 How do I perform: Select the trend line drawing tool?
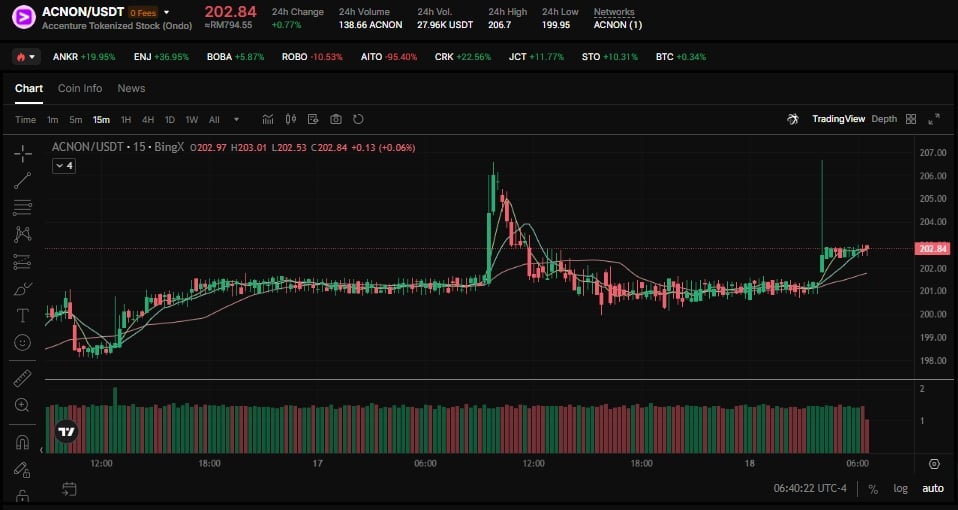point(22,181)
